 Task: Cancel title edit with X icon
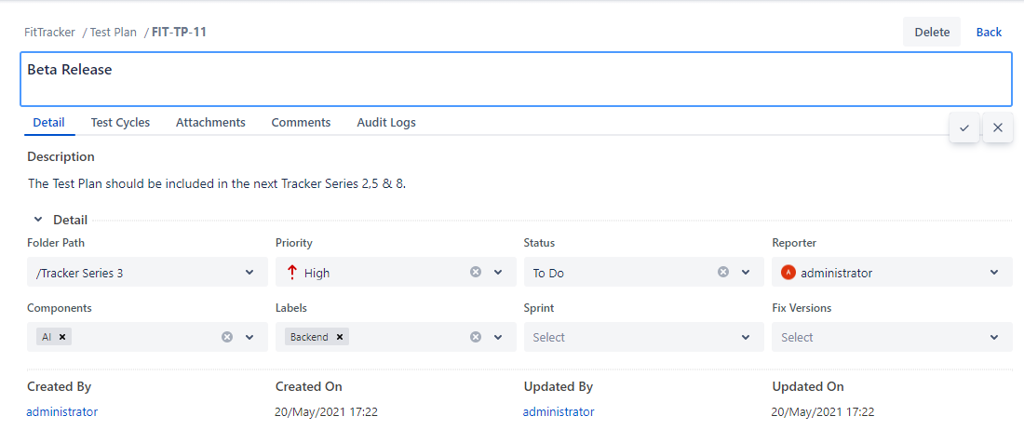pyautogui.click(x=997, y=128)
